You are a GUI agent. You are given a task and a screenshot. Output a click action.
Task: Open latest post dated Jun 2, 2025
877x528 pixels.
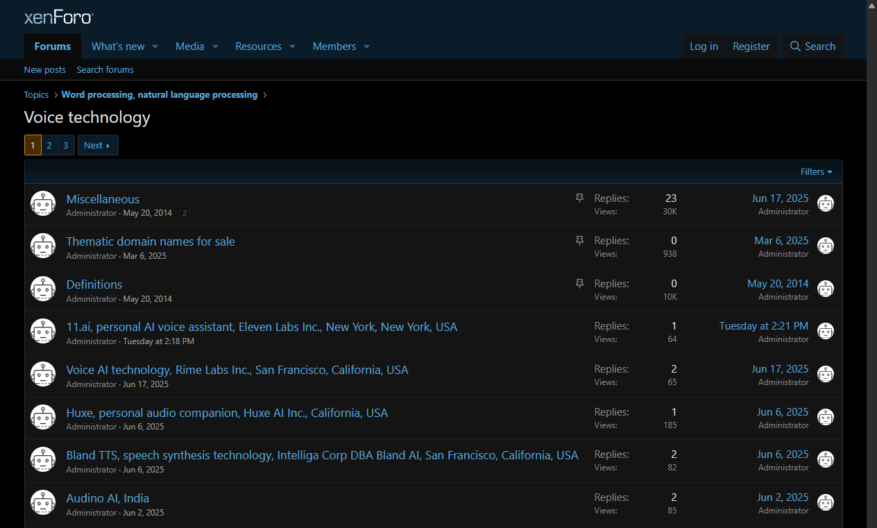[x=782, y=497]
